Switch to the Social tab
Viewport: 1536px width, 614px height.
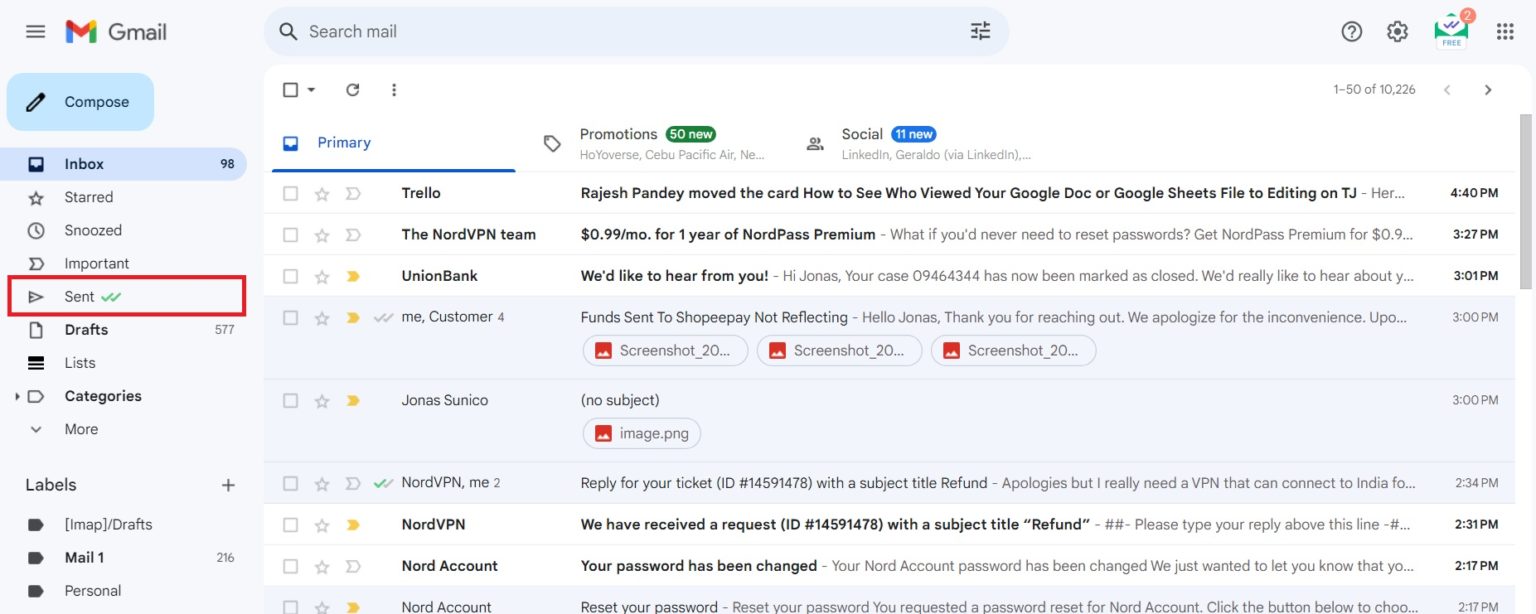point(861,133)
